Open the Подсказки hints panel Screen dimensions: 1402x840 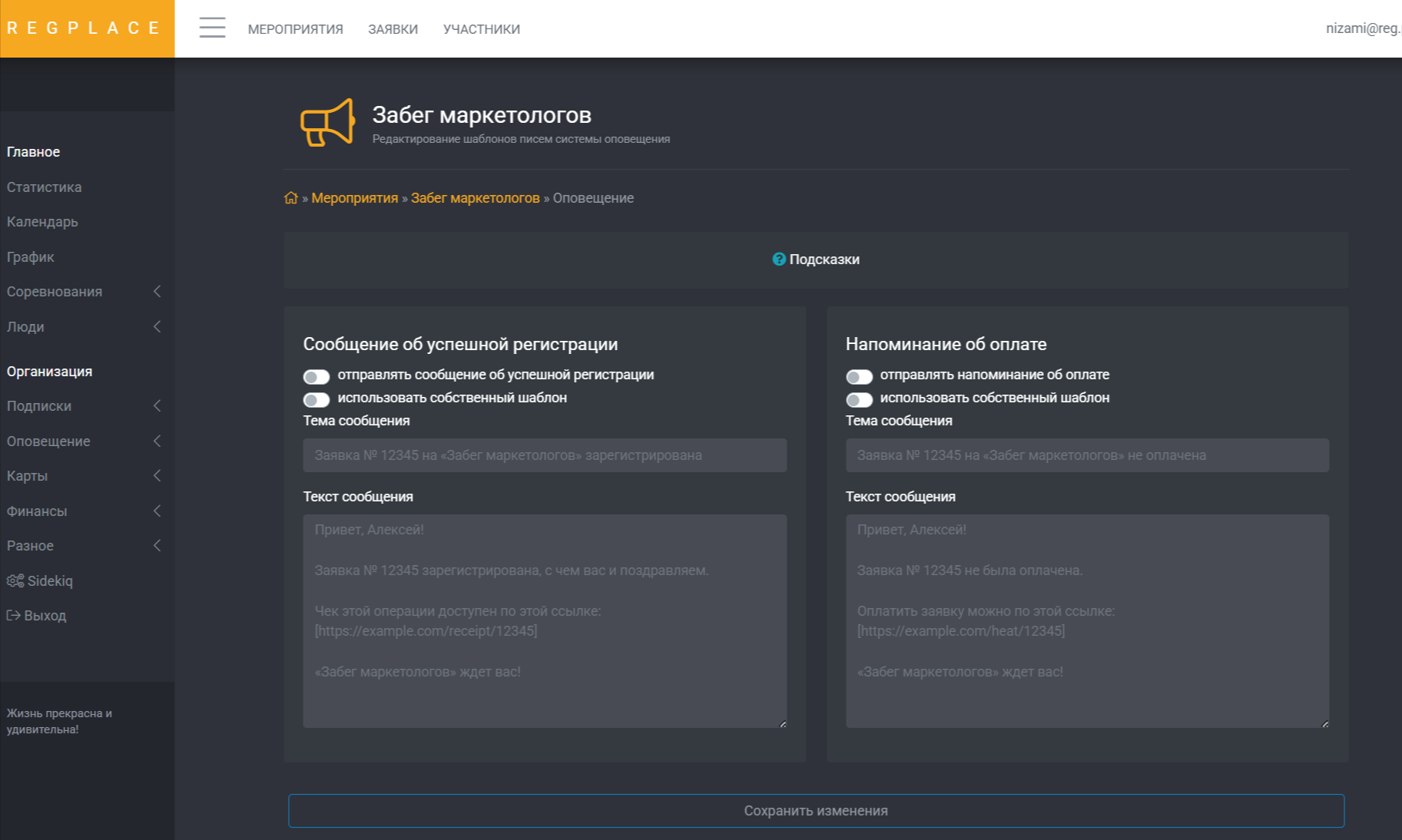(x=816, y=260)
